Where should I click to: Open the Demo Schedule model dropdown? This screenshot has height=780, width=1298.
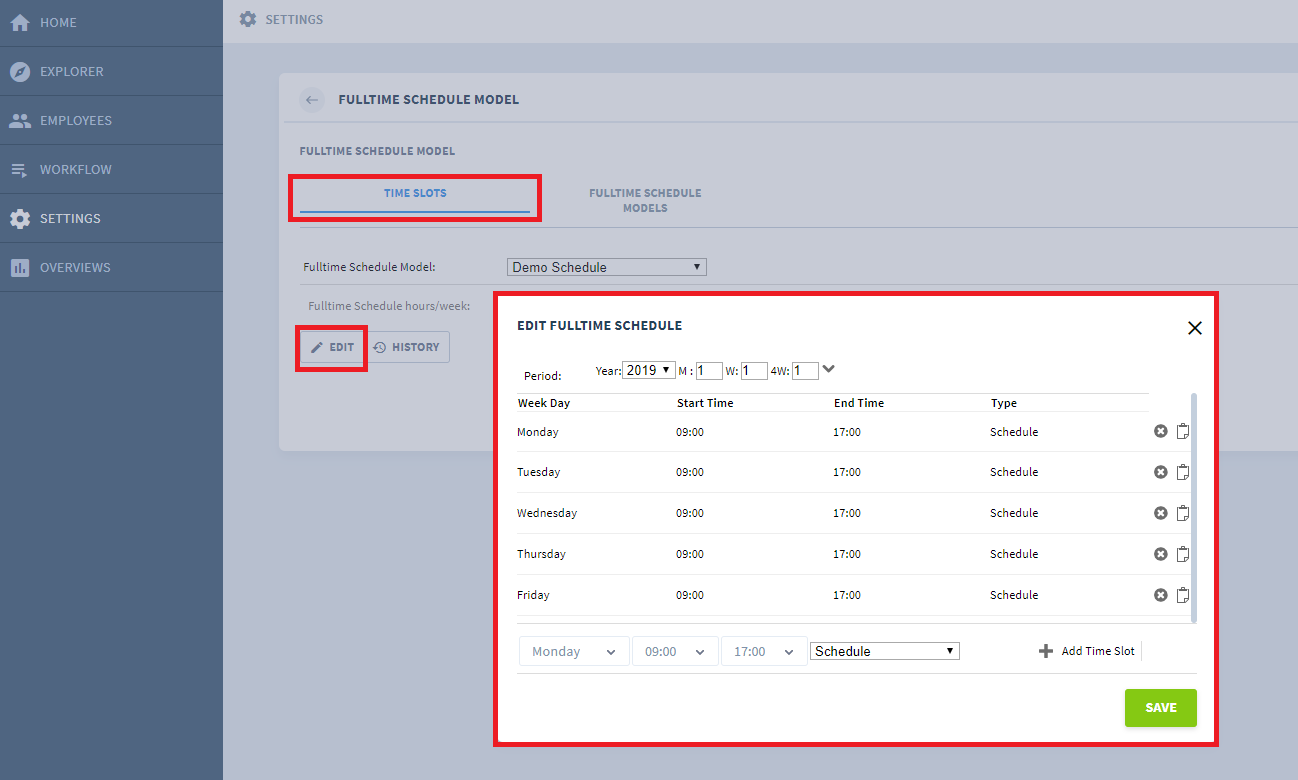607,267
